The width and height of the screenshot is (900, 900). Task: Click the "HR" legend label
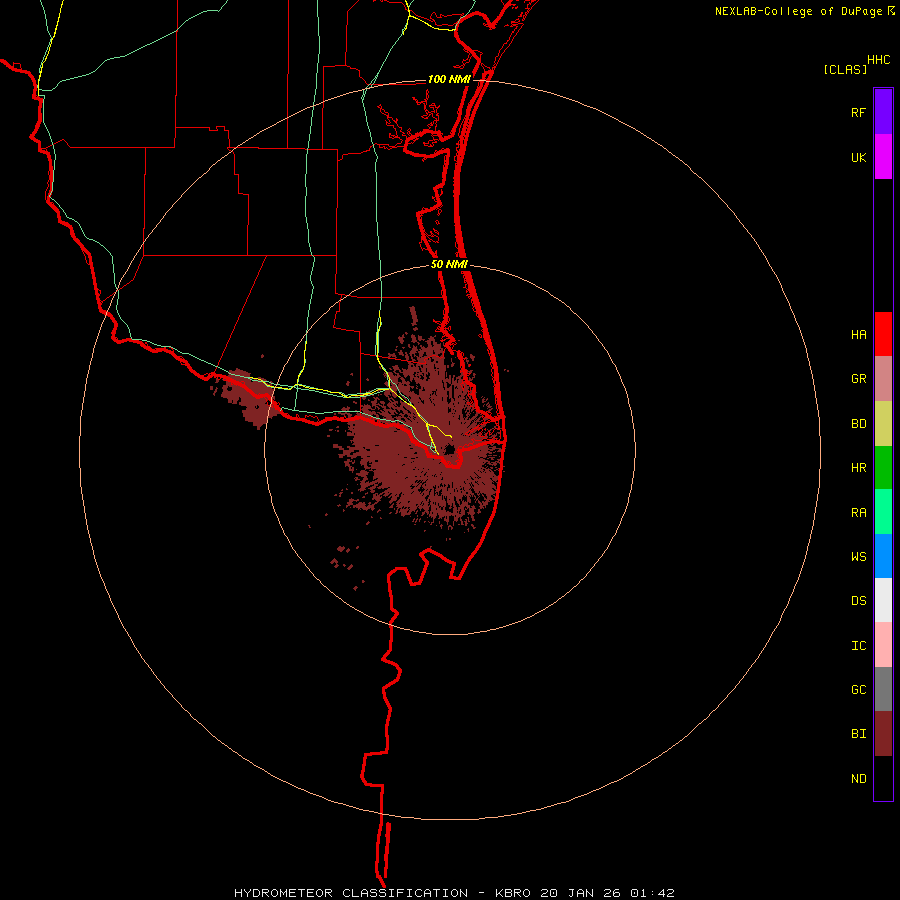point(858,468)
